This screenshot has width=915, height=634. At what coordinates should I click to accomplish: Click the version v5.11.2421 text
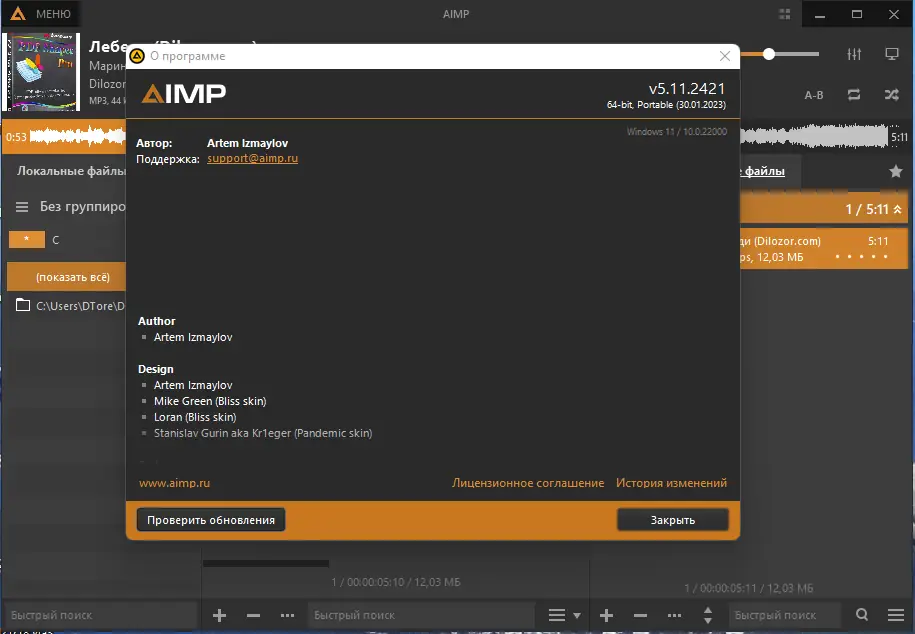tap(687, 89)
